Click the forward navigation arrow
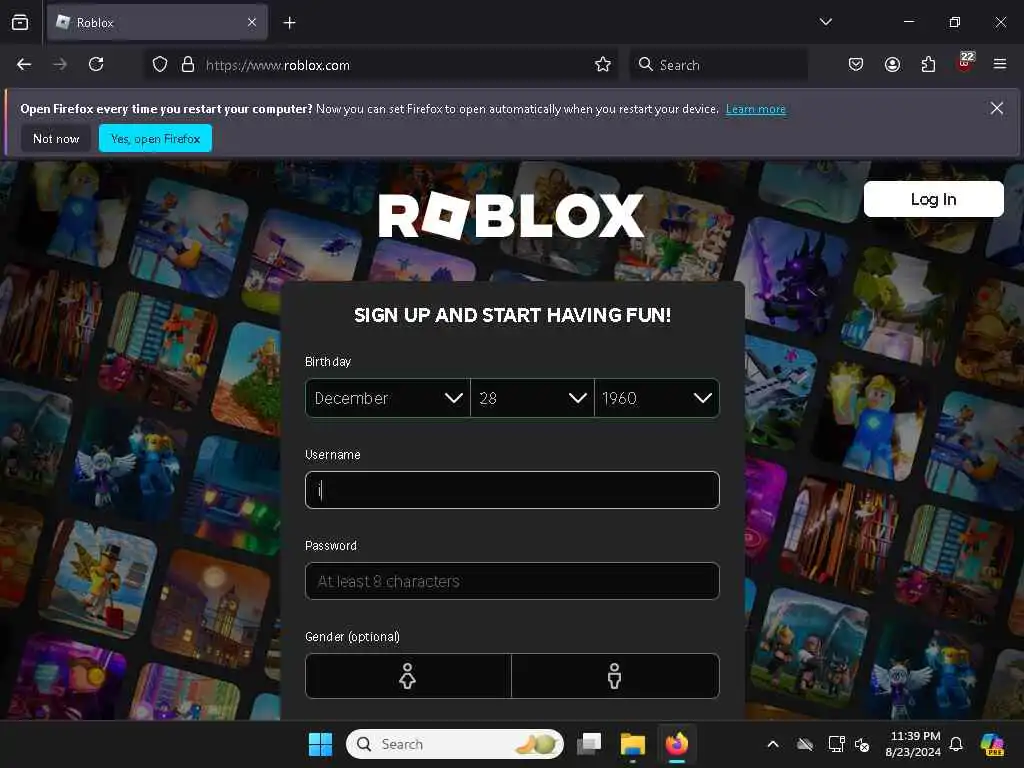This screenshot has width=1024, height=768. [60, 64]
